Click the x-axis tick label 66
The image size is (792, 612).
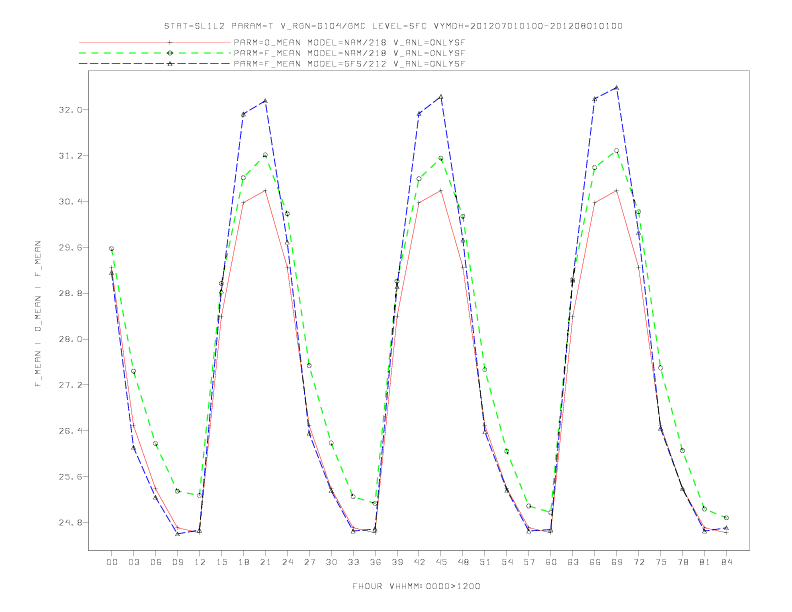click(x=595, y=562)
